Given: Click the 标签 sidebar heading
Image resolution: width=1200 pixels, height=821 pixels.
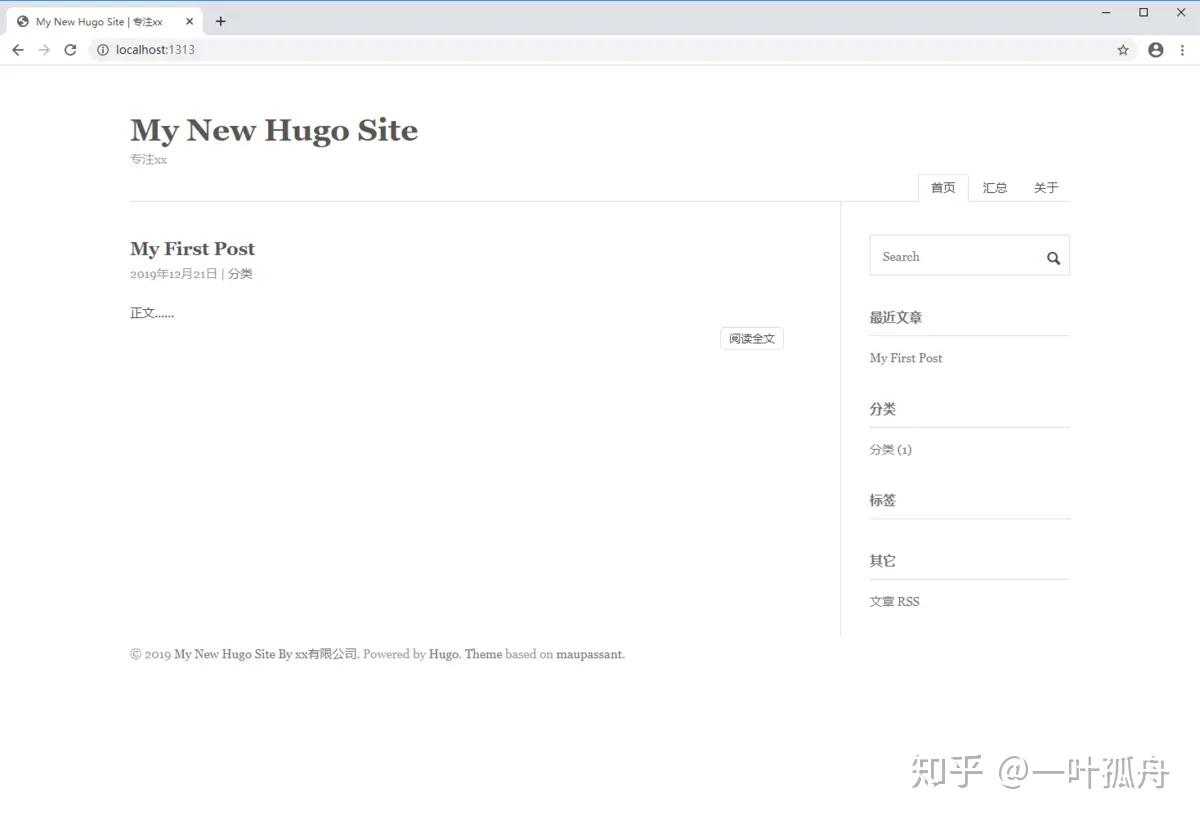Looking at the screenshot, I should pos(883,501).
